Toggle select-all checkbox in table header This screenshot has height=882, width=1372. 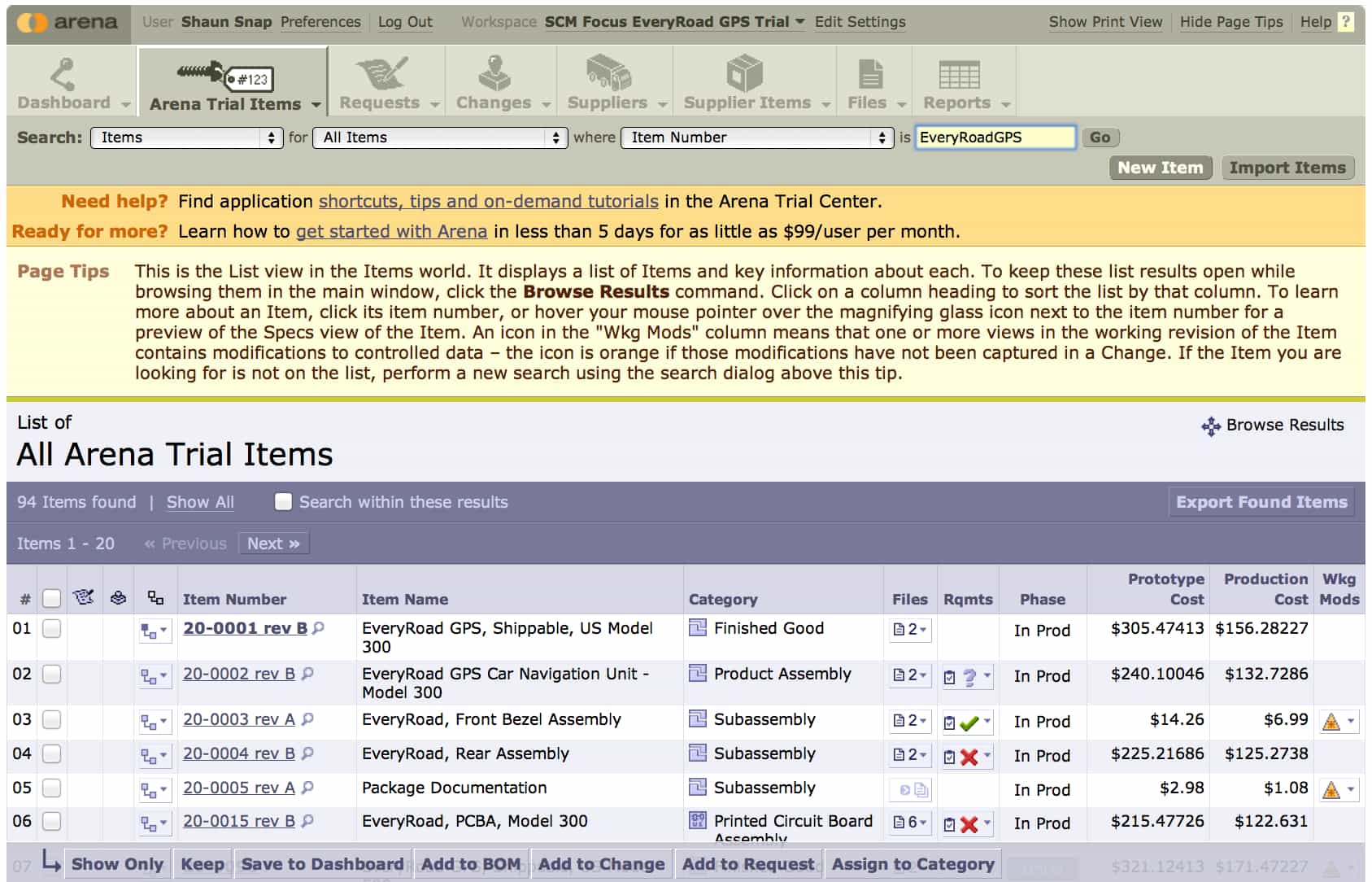pyautogui.click(x=51, y=599)
